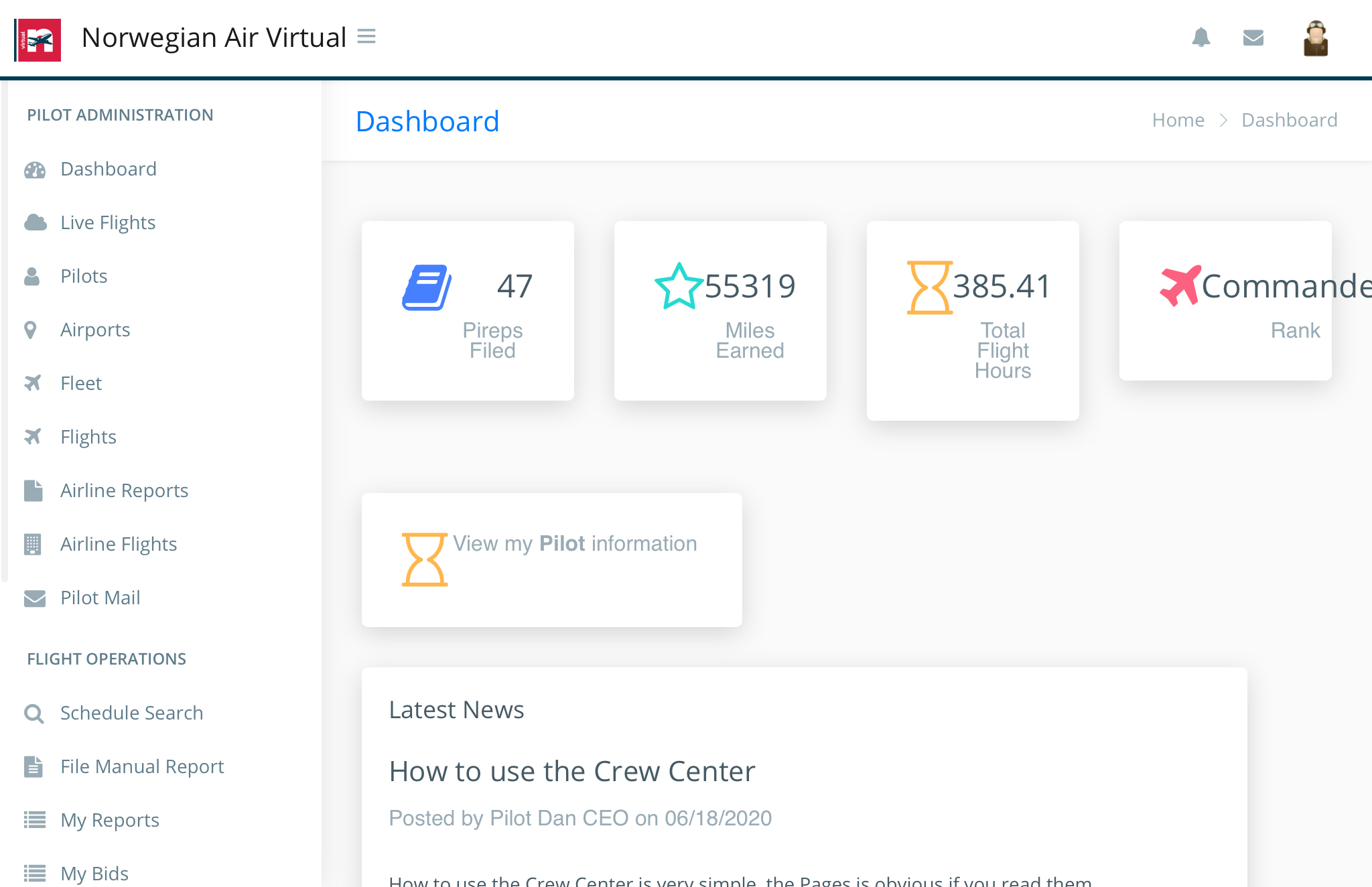The image size is (1372, 887).
Task: Click the My Reports list icon
Action: pos(35,820)
